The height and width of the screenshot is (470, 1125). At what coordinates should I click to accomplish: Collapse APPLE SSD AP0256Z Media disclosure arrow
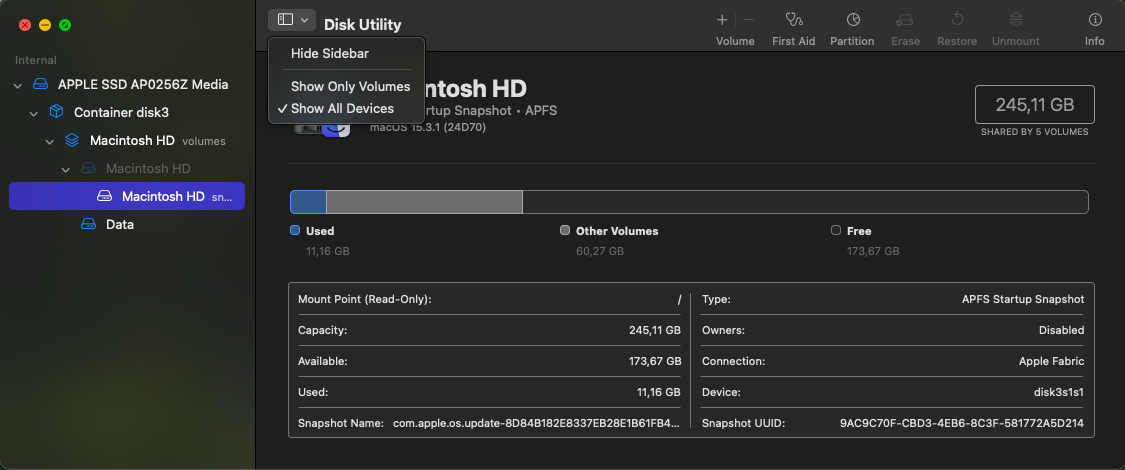[x=18, y=85]
